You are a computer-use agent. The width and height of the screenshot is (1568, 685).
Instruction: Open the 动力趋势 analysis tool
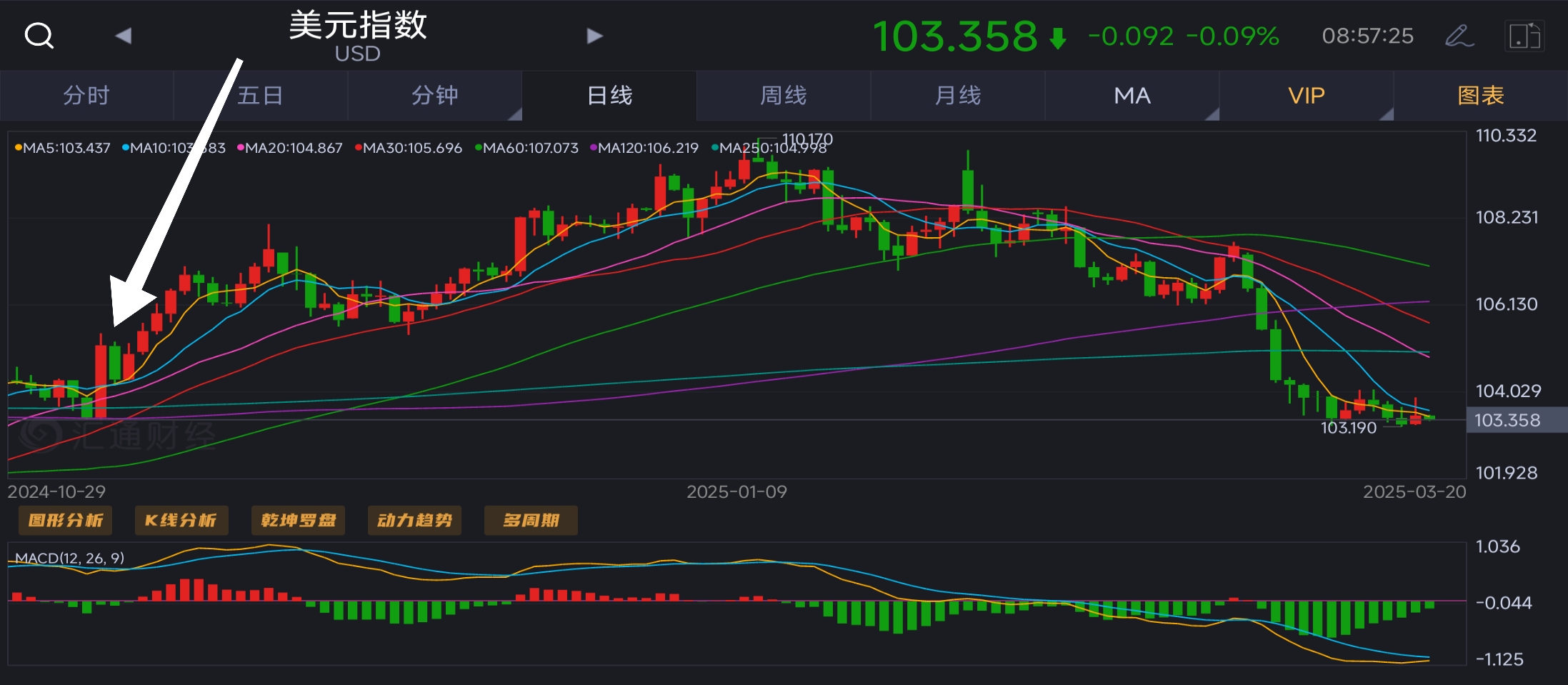pos(414,520)
